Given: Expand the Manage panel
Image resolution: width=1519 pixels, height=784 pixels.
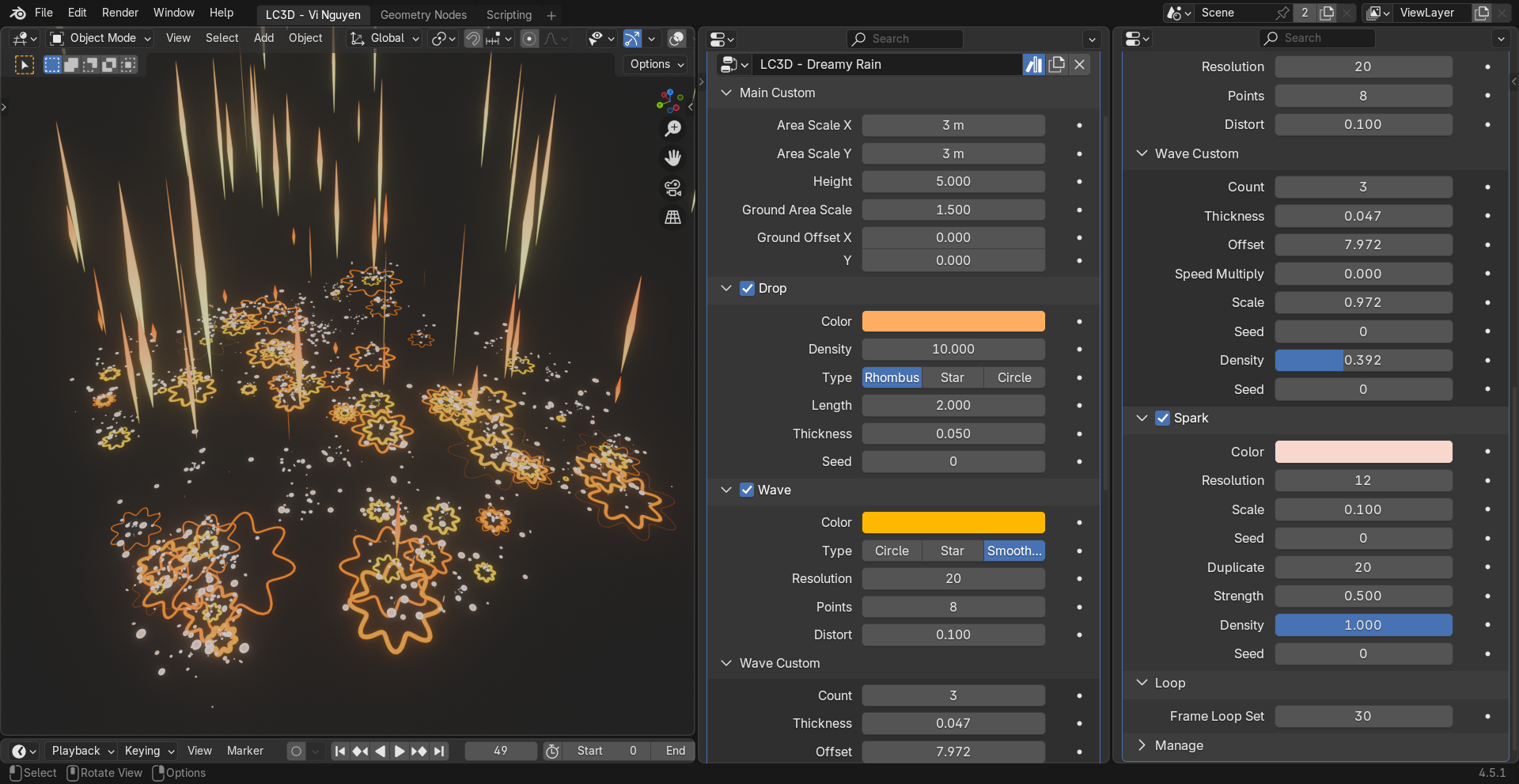Looking at the screenshot, I should click(1178, 745).
